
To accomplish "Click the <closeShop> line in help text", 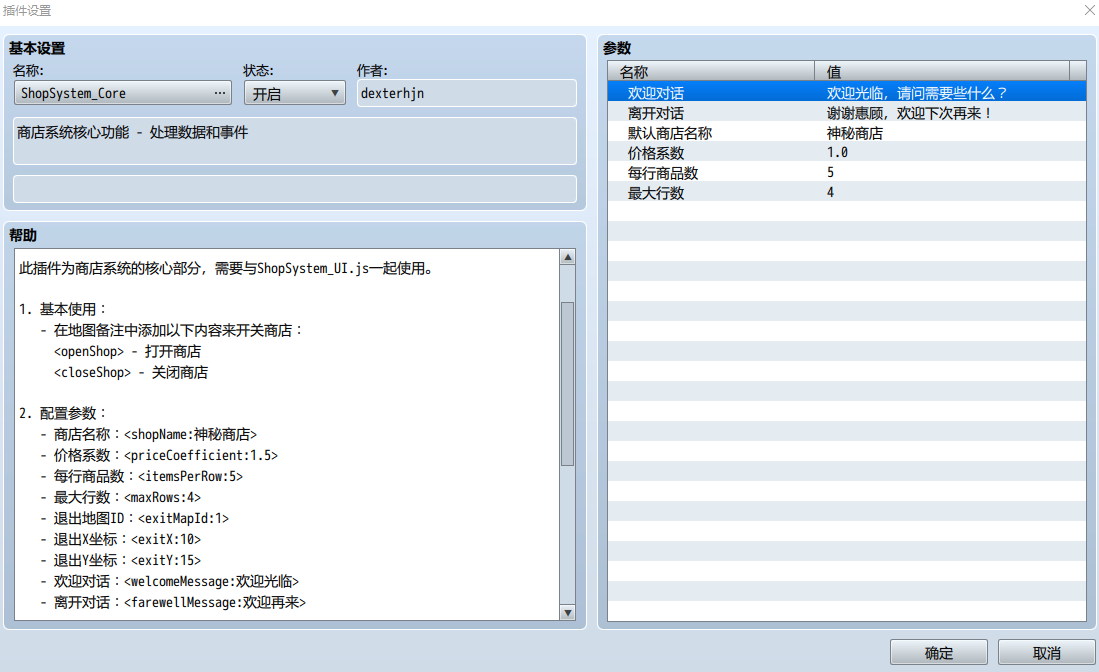I will 130,372.
